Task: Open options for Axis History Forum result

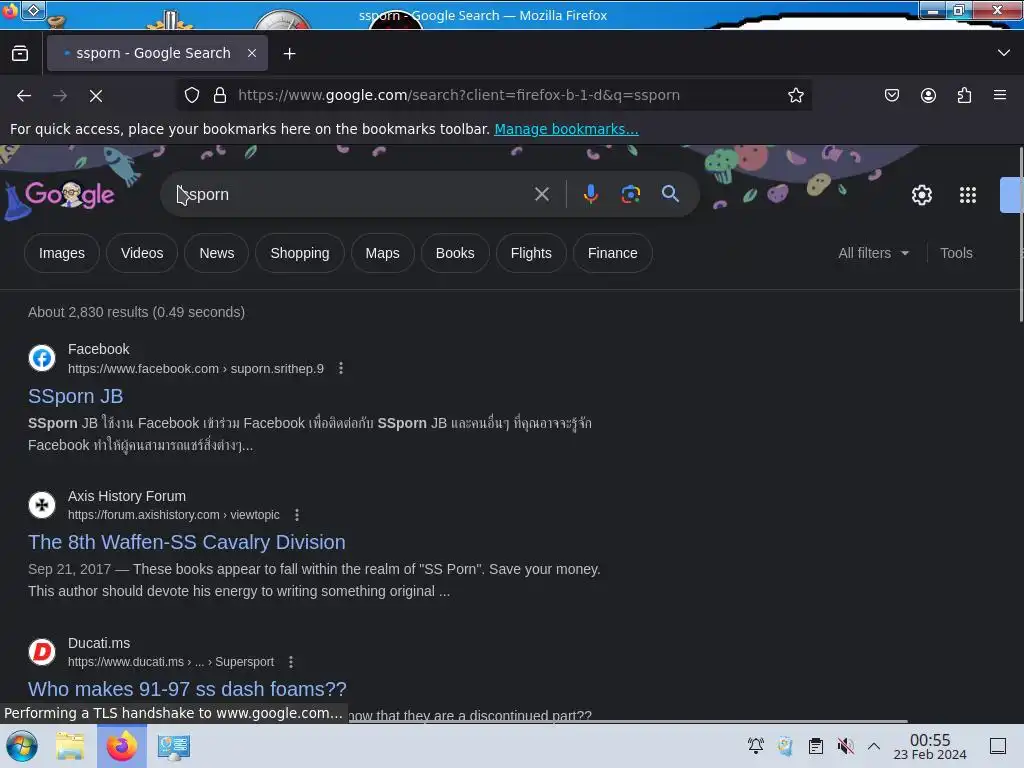Action: [297, 515]
